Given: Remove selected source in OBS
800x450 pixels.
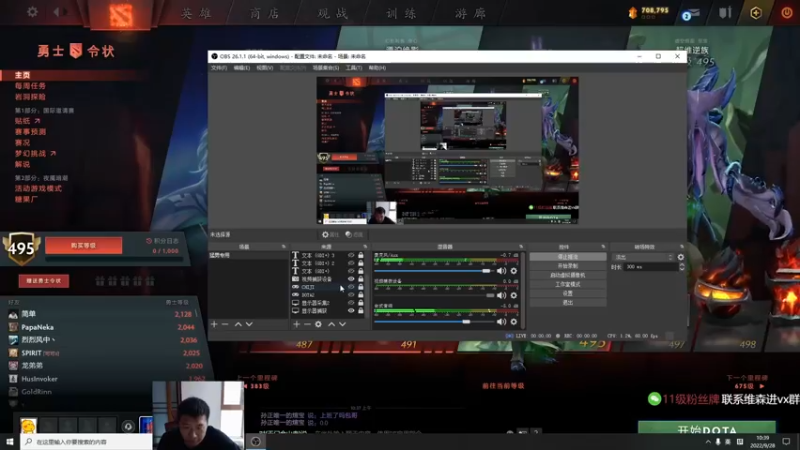Looking at the screenshot, I should (x=307, y=324).
